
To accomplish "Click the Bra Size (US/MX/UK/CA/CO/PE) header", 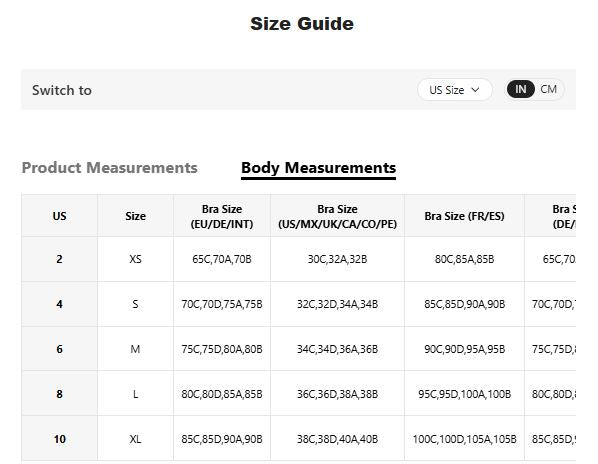I will click(338, 216).
